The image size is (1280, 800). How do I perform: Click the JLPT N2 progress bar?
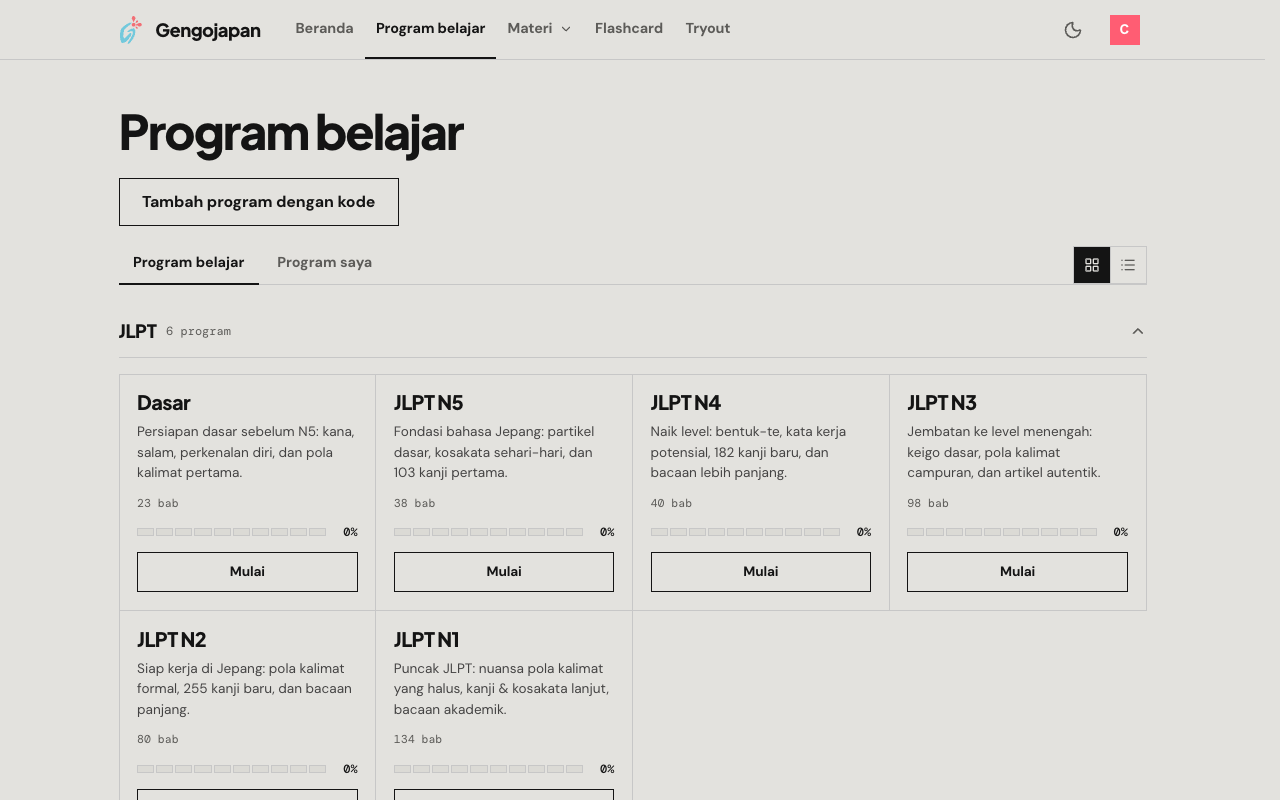click(232, 769)
